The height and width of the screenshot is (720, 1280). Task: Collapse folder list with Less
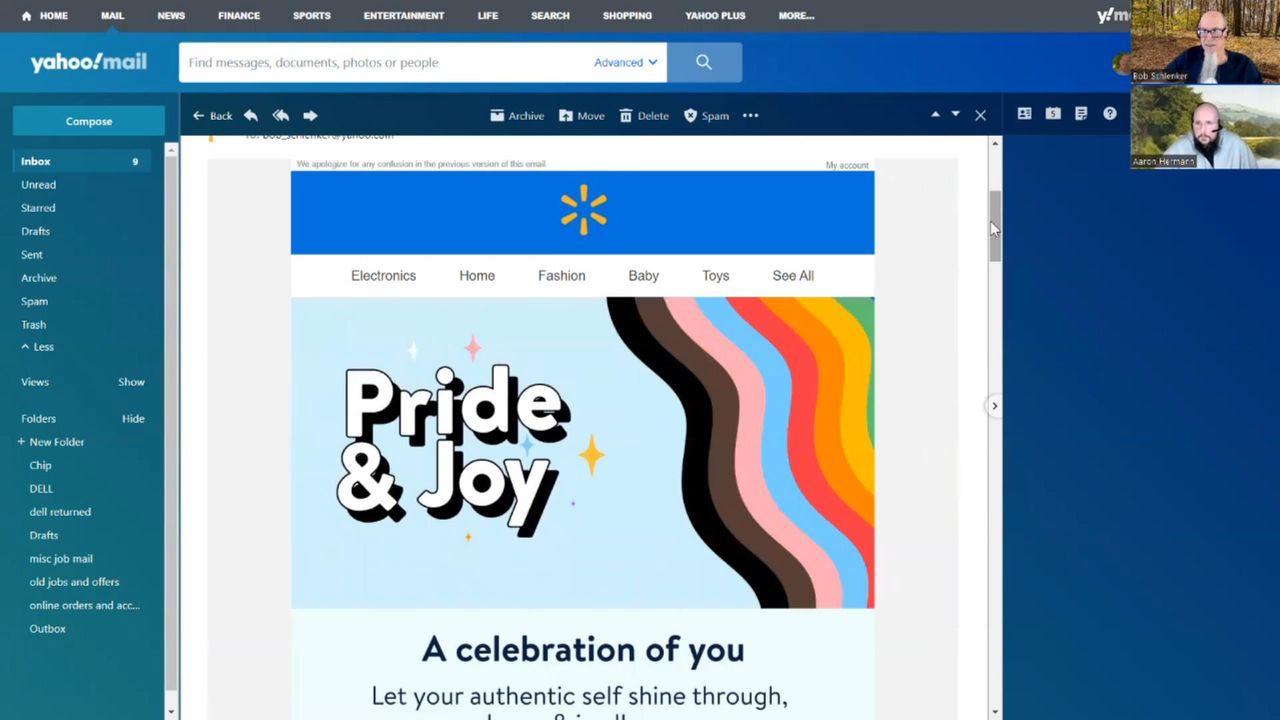coord(38,347)
